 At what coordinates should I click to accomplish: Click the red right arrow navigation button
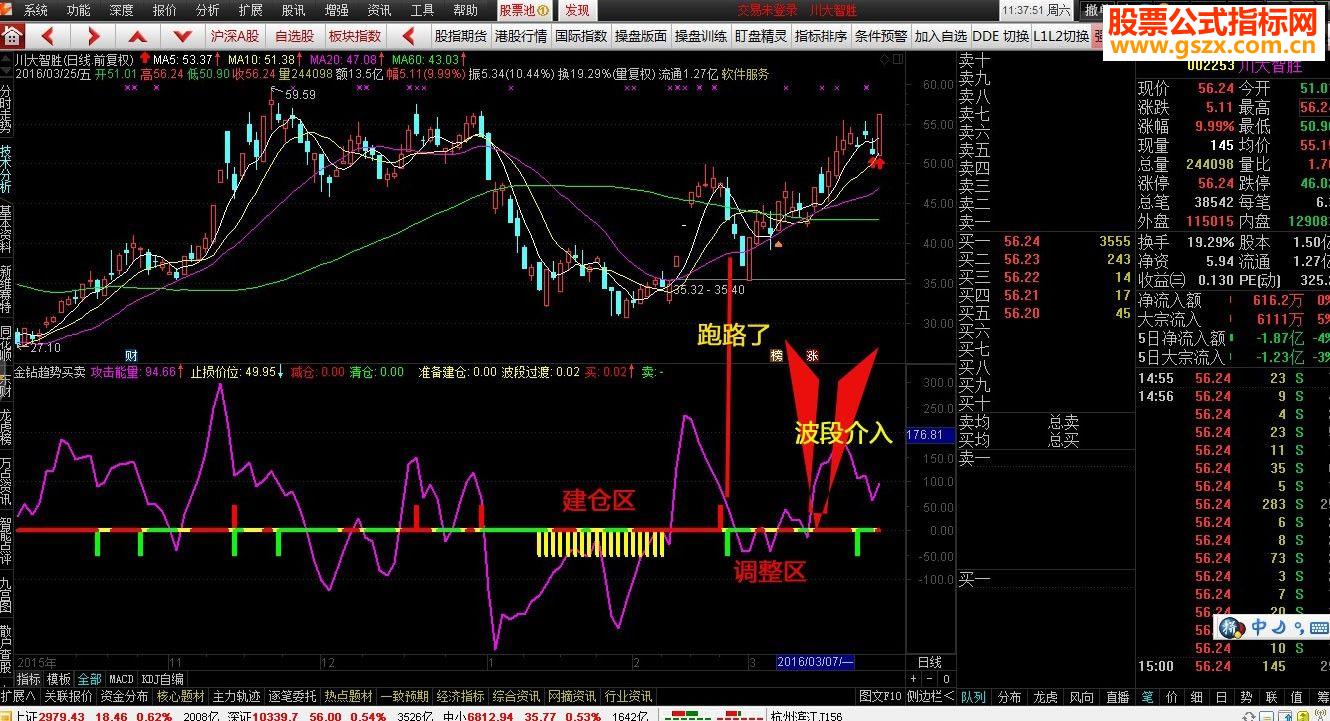93,36
